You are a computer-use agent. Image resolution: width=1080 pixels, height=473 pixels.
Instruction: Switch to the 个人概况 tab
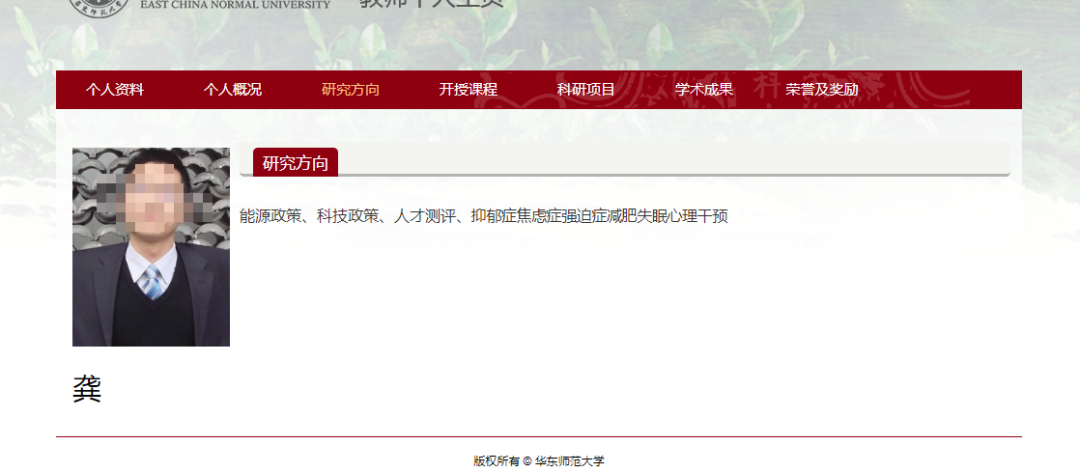click(233, 90)
